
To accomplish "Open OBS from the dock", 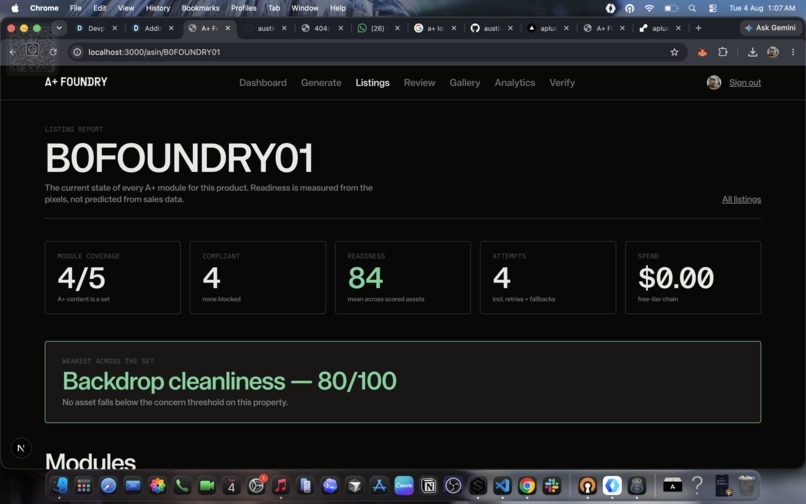I will 453,485.
